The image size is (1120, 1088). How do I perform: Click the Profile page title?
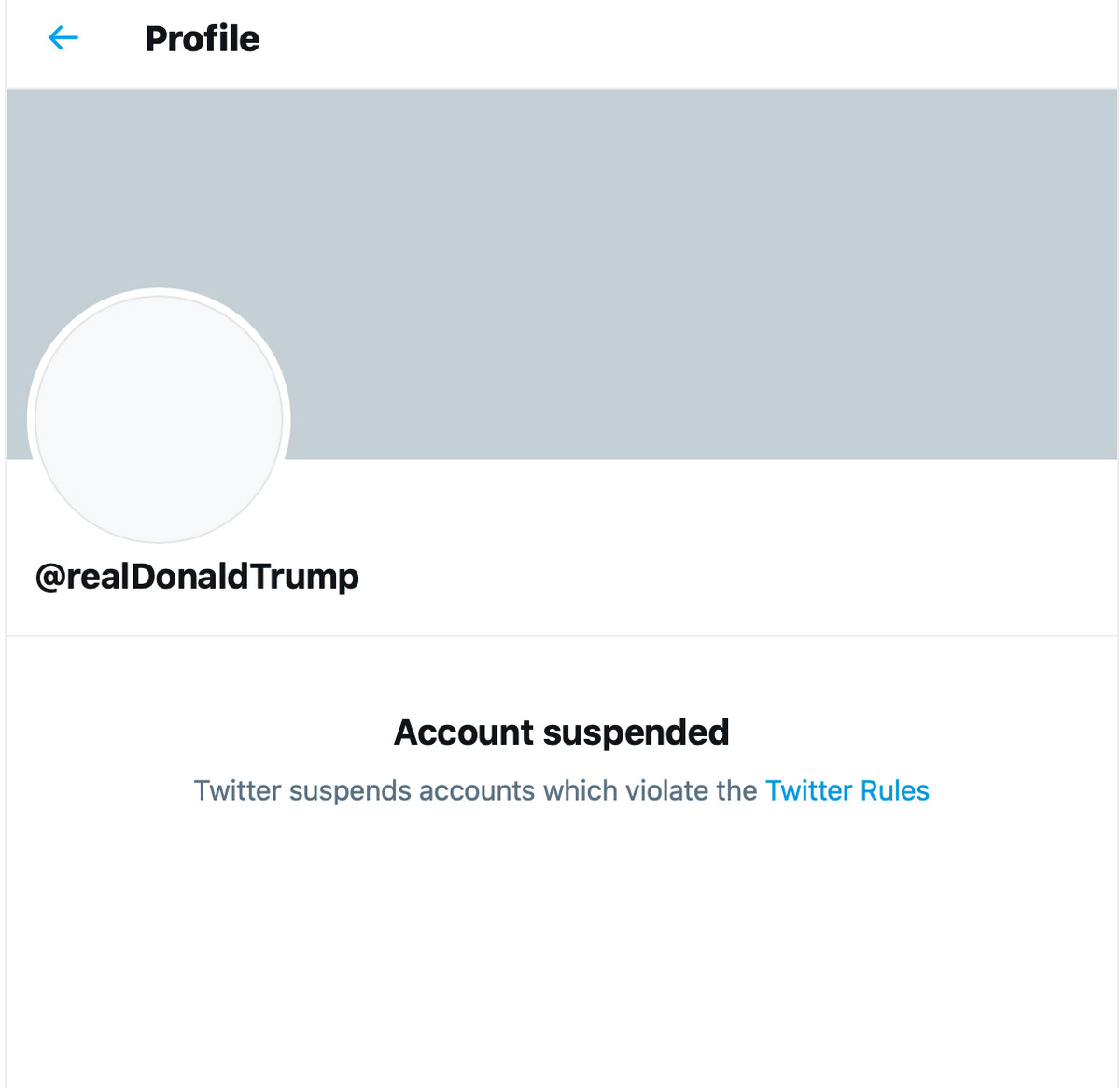[x=202, y=39]
